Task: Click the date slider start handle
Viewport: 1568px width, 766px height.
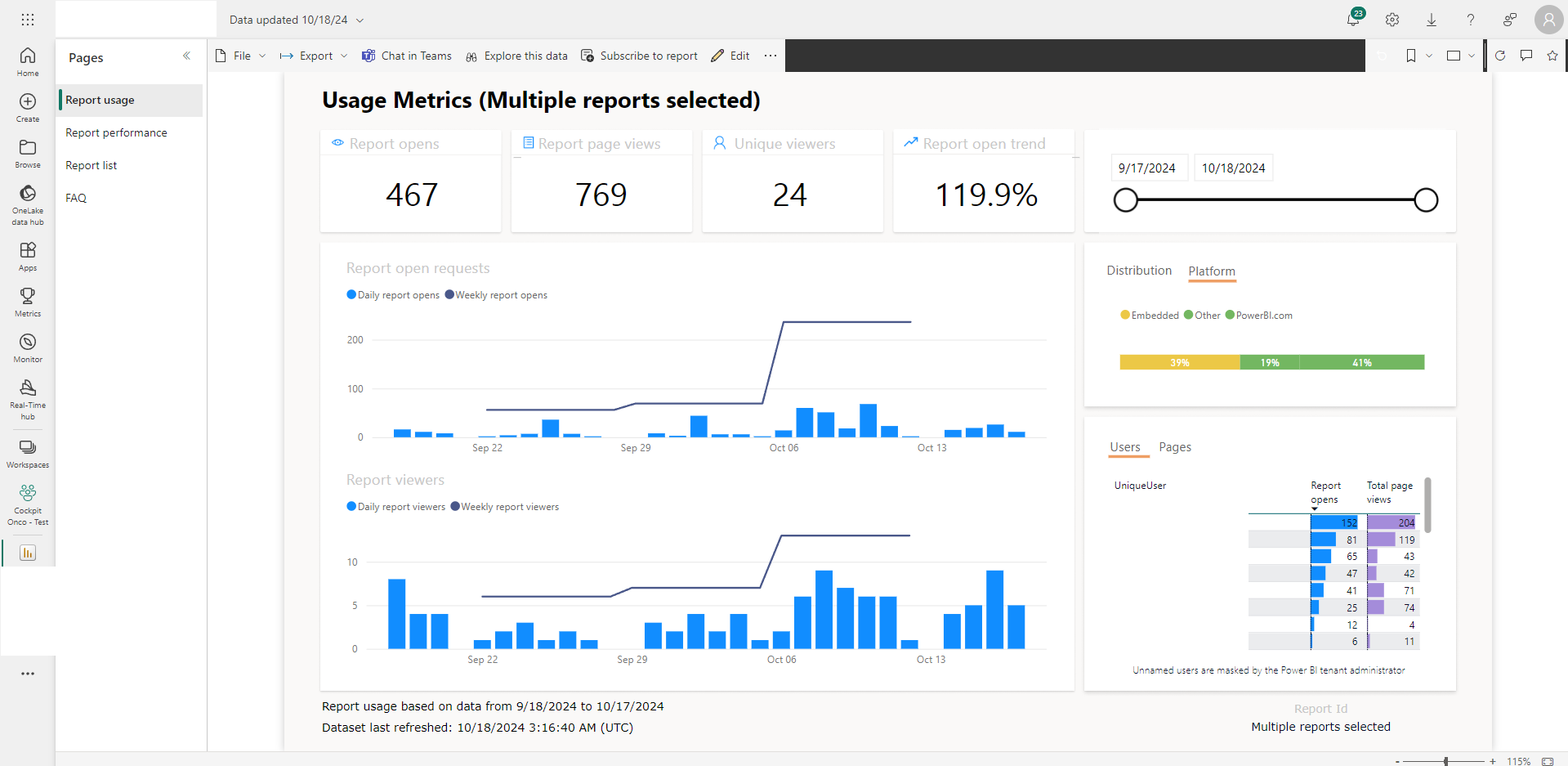Action: [x=1126, y=199]
